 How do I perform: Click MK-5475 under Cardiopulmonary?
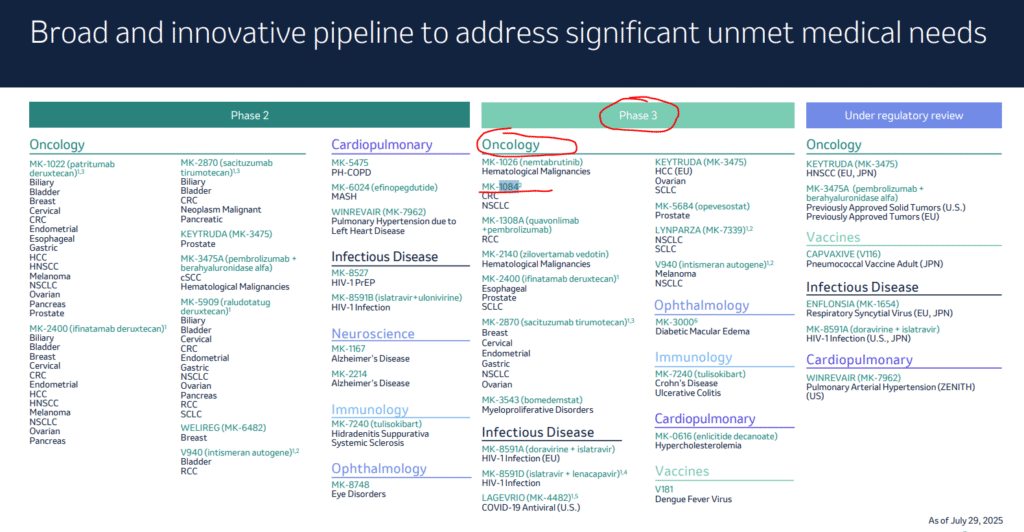[x=349, y=163]
